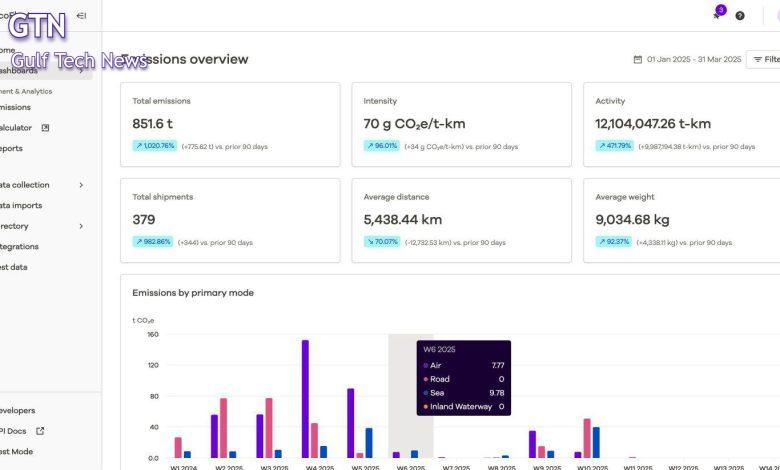Click the external link icon next to Calculator
The height and width of the screenshot is (470, 780).
[x=45, y=128]
